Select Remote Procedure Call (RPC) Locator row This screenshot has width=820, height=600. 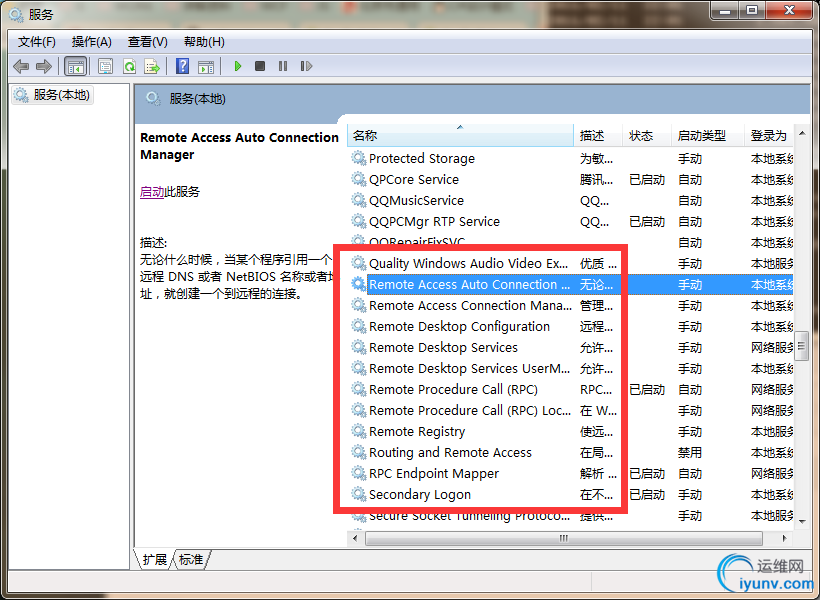pyautogui.click(x=571, y=410)
